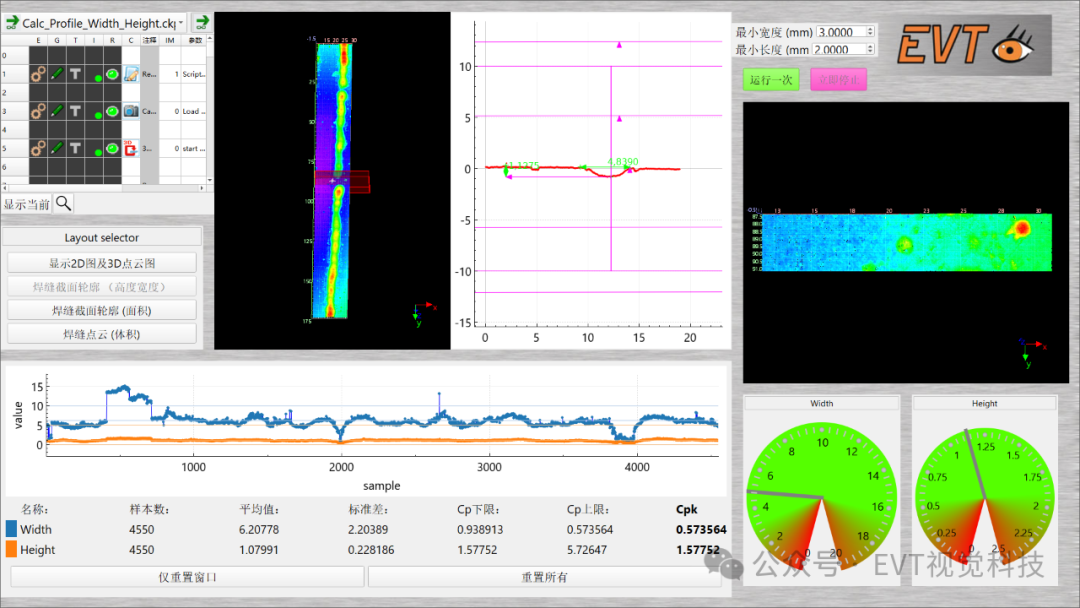1080x608 pixels.
Task: Click the T icon in row 3
Action: [x=75, y=111]
